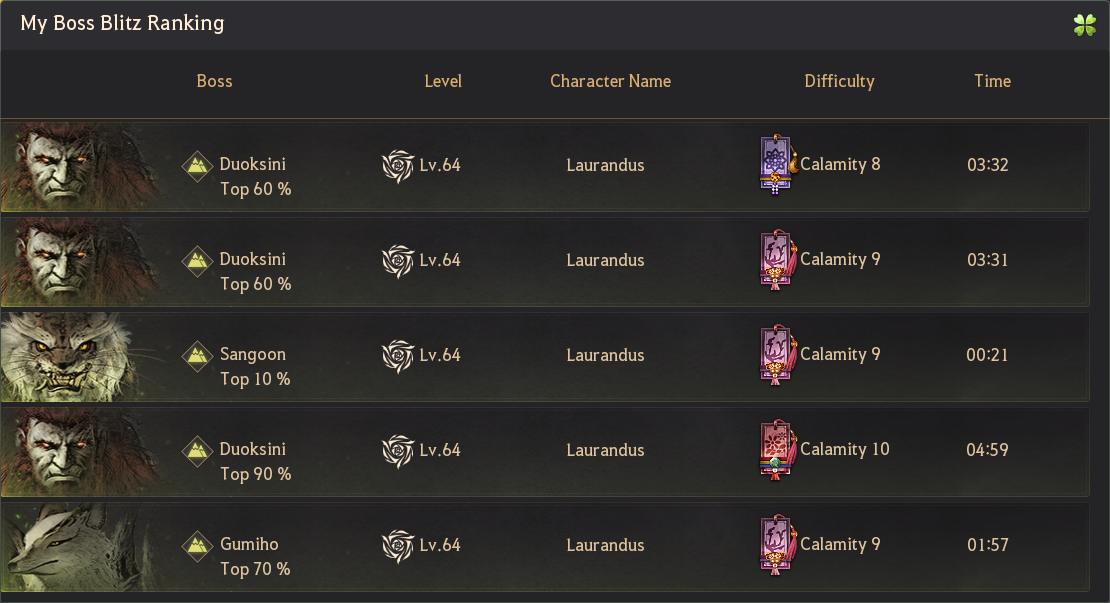The image size is (1110, 603).
Task: Select the Duoksini Top 90 % entry
Action: 255,461
